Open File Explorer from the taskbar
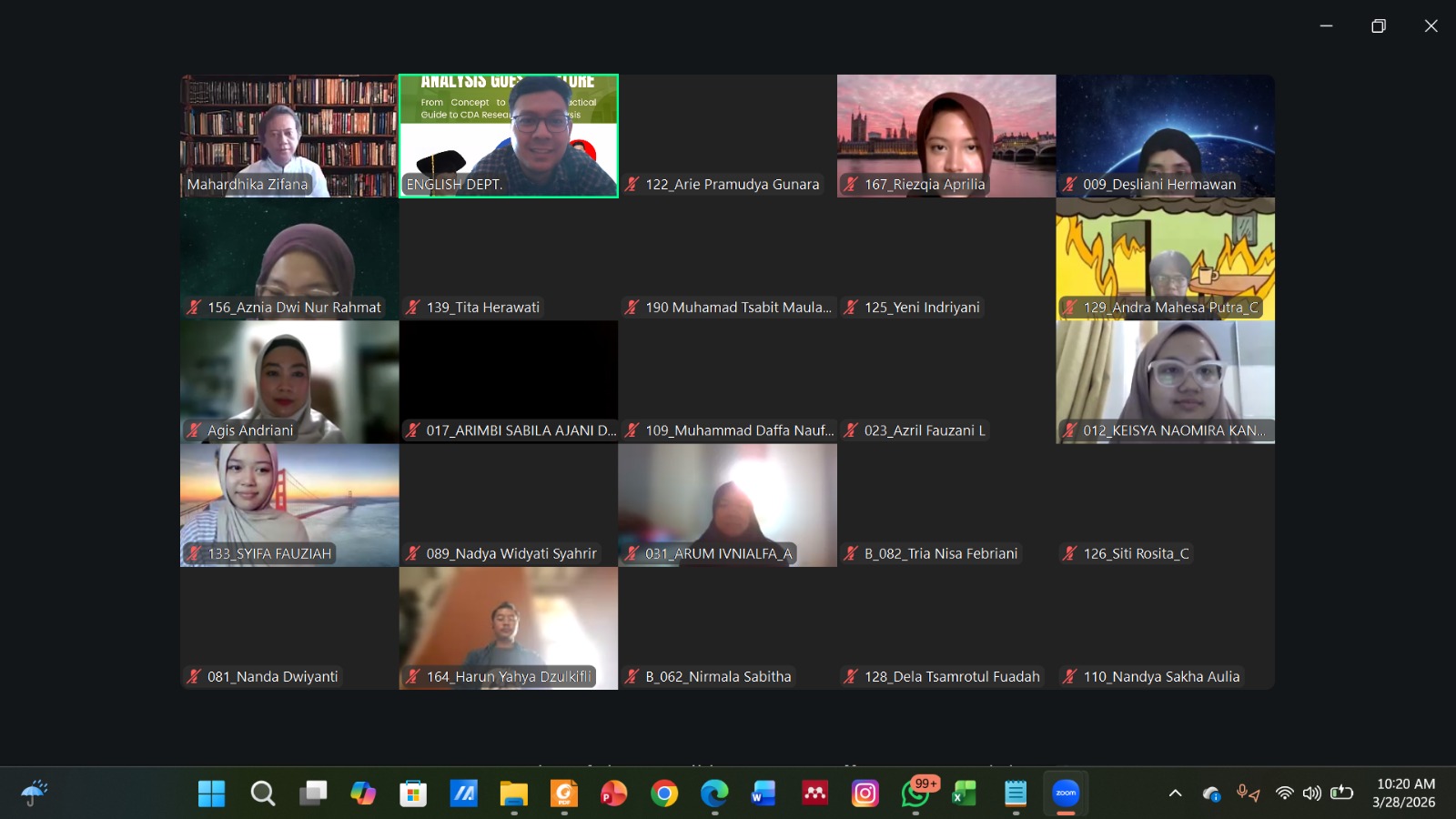 (x=513, y=794)
